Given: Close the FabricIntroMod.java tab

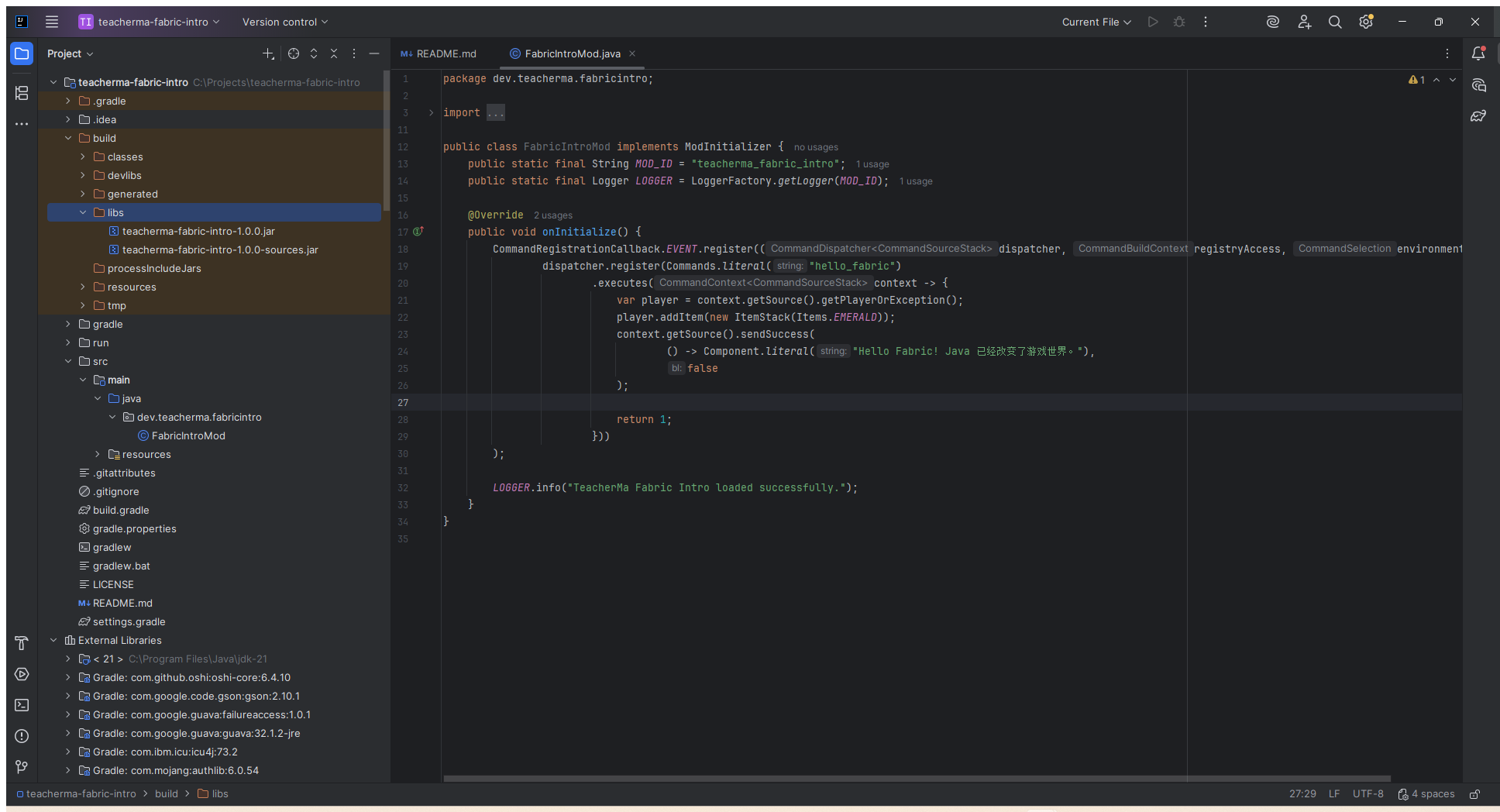Looking at the screenshot, I should 632,53.
